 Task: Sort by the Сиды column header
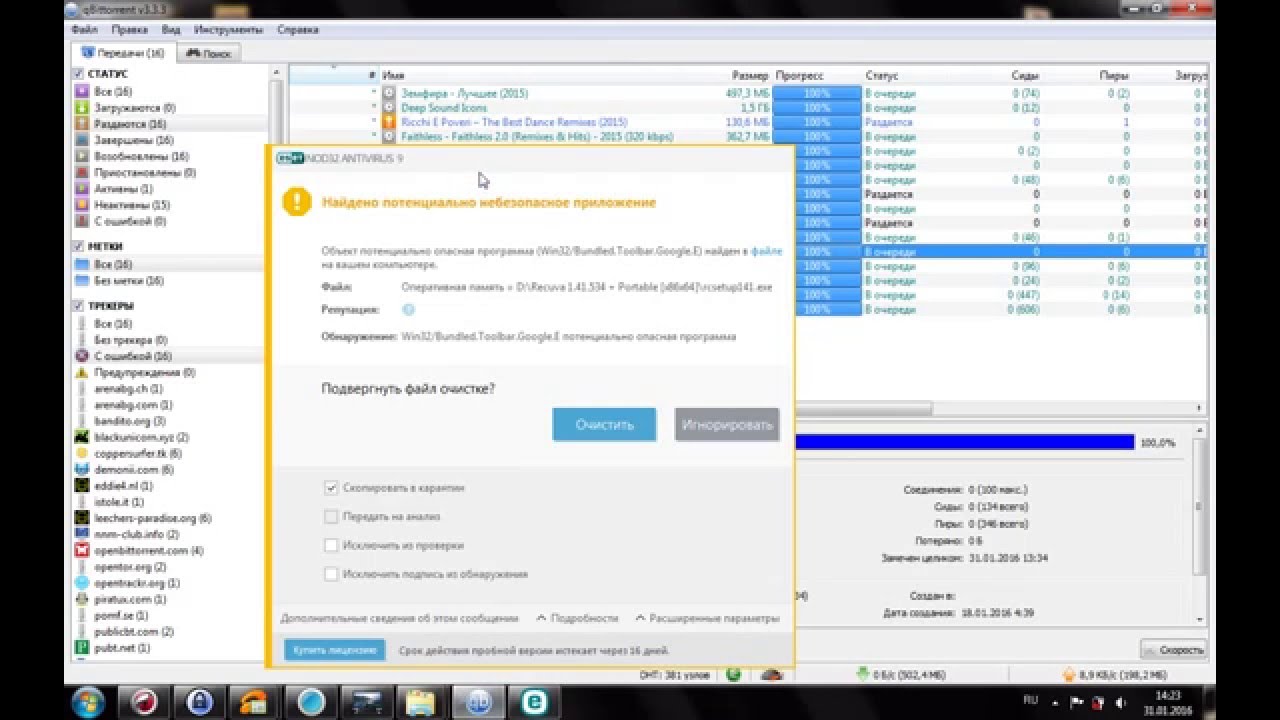(1023, 75)
